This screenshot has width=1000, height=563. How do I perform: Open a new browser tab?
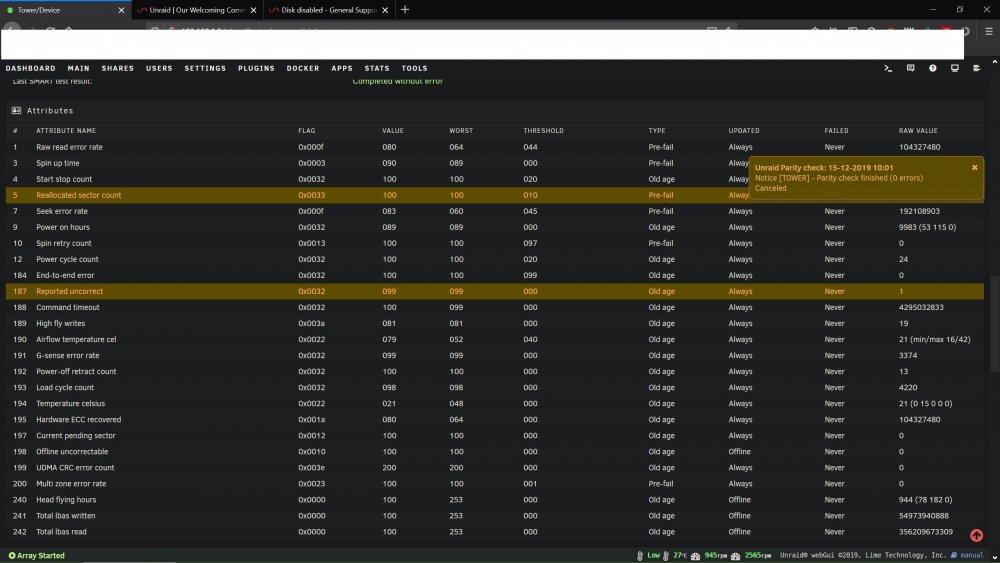click(x=405, y=10)
